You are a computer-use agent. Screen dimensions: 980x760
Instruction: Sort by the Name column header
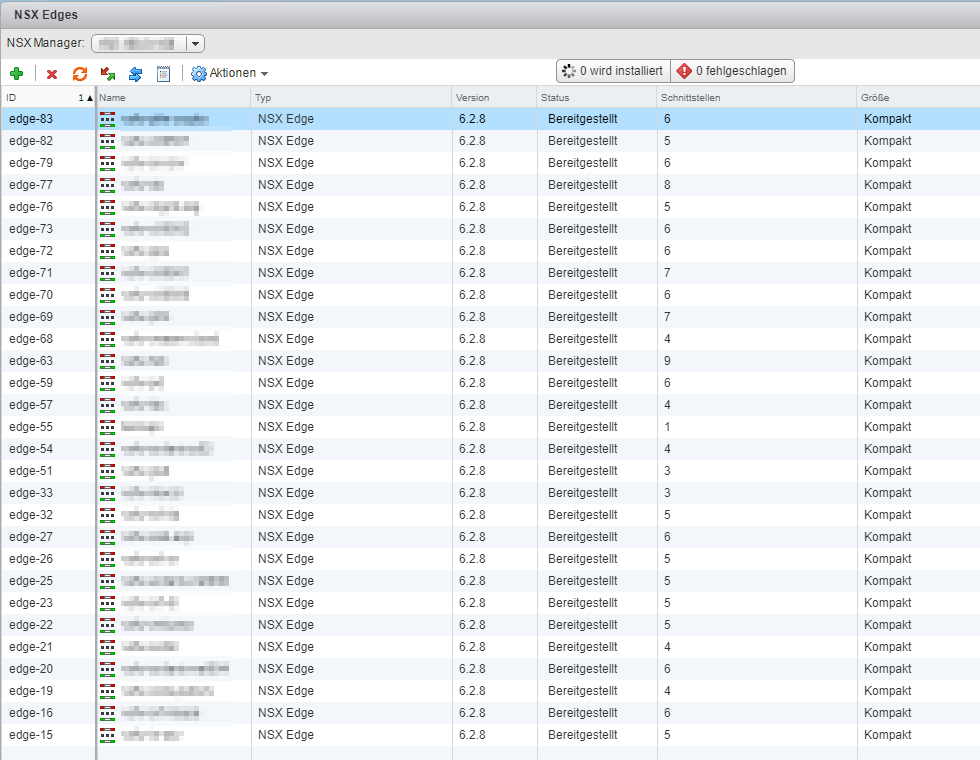pyautogui.click(x=170, y=97)
